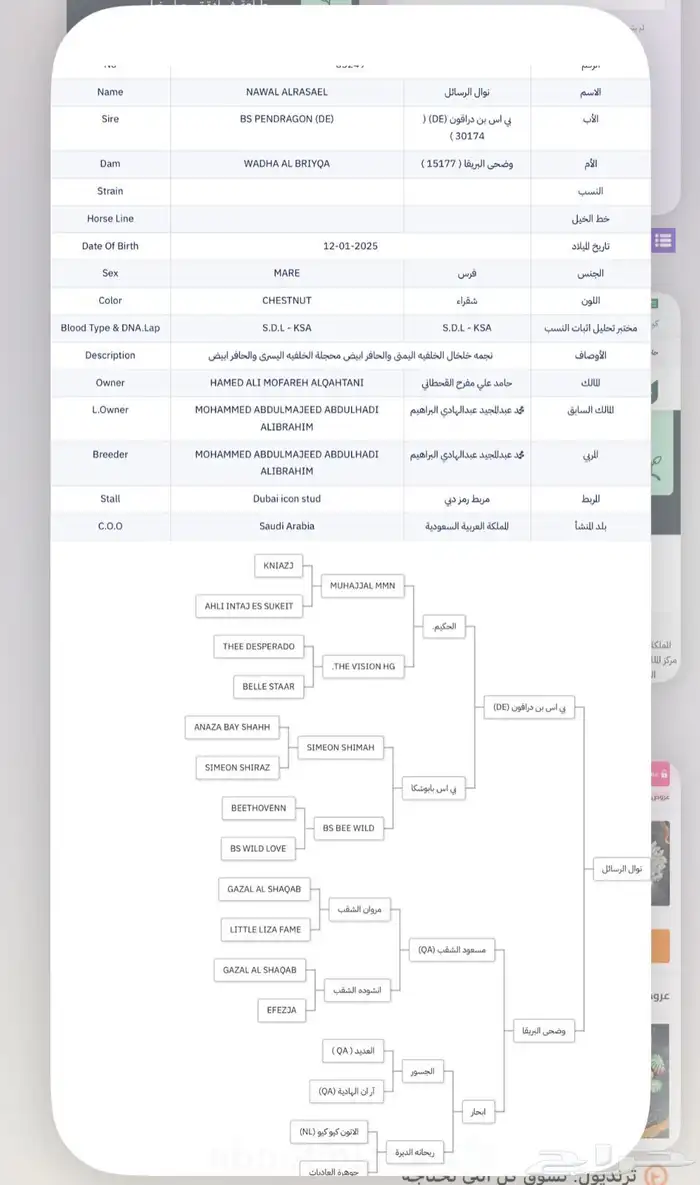
Task: Open the green checklist icon in the sidebar
Action: tap(655, 303)
